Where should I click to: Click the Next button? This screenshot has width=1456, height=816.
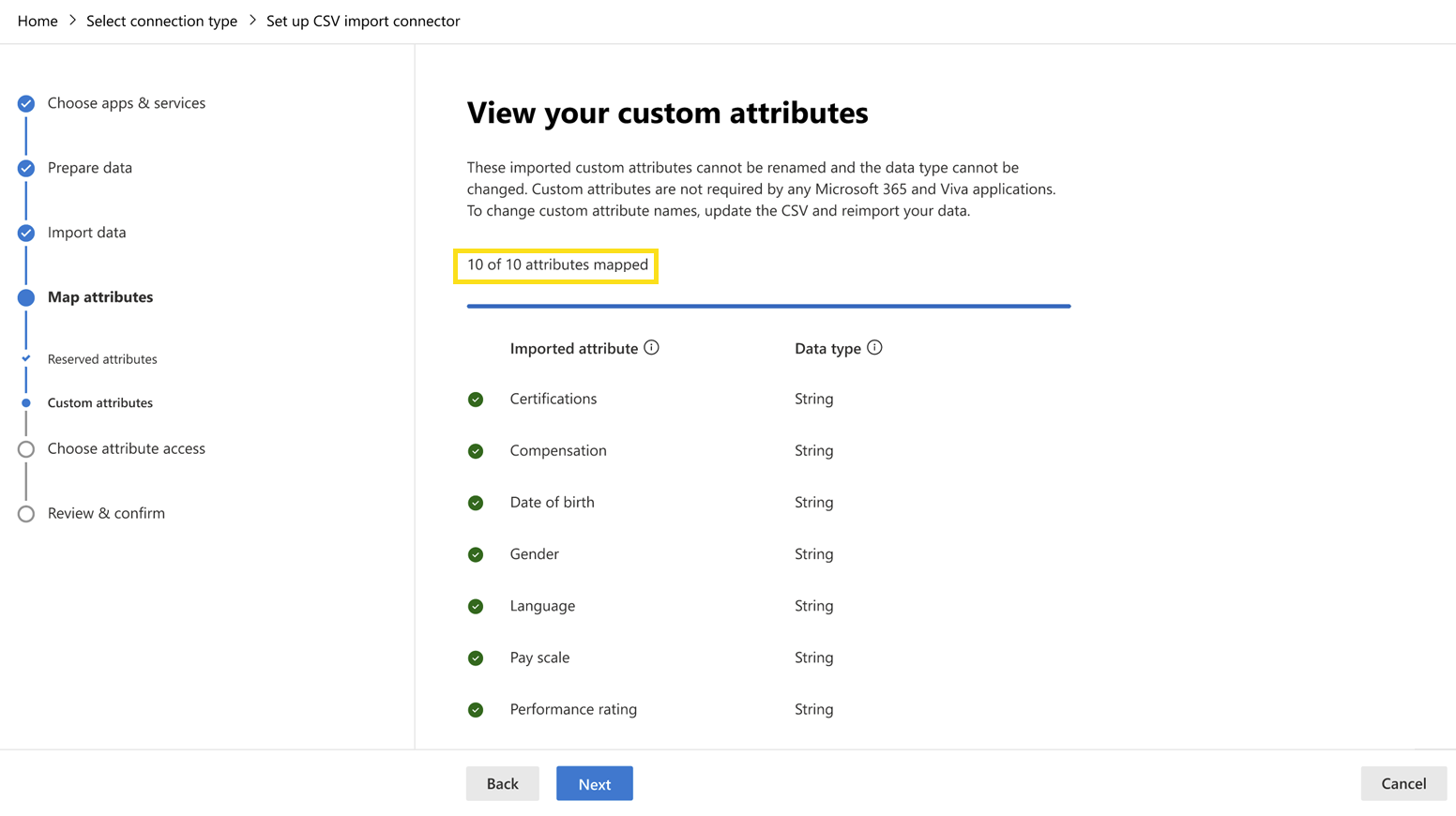pos(594,783)
